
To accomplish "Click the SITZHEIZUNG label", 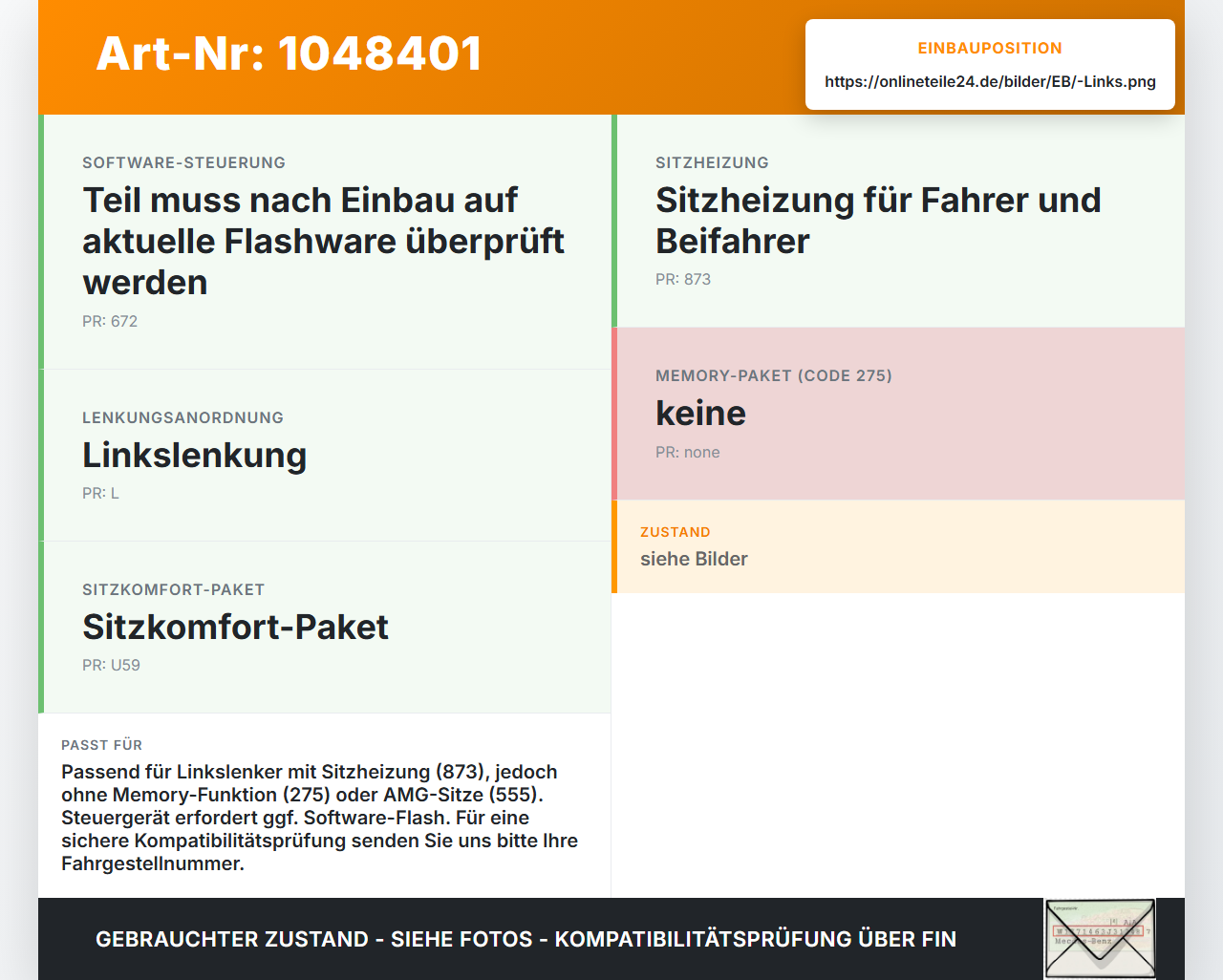I will [x=712, y=162].
